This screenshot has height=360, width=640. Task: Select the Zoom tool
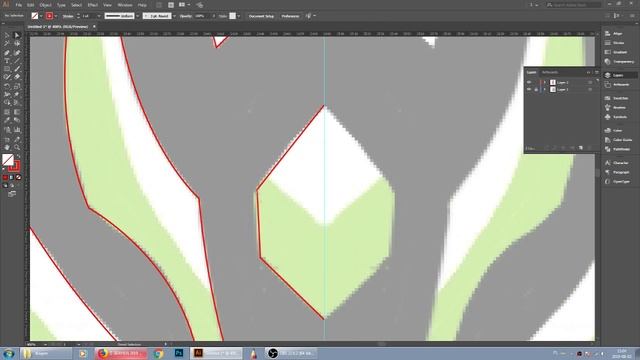pyautogui.click(x=17, y=147)
